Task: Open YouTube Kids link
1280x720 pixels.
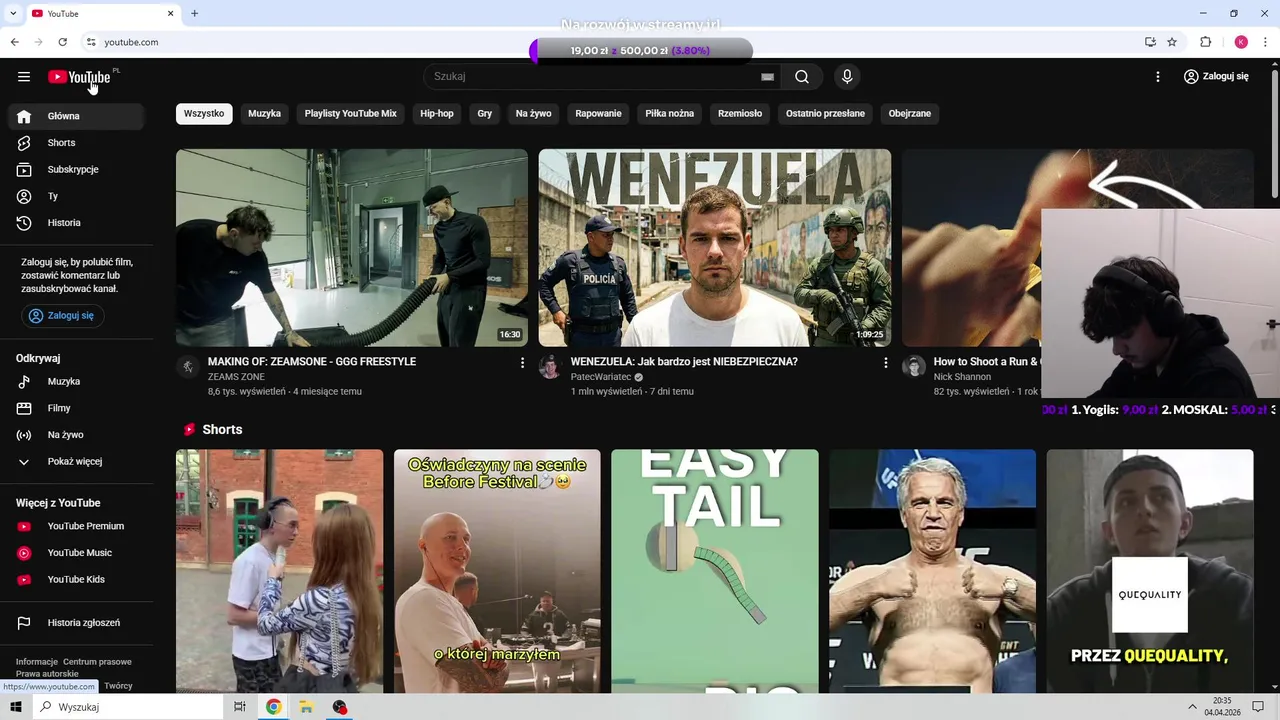Action: 76,579
